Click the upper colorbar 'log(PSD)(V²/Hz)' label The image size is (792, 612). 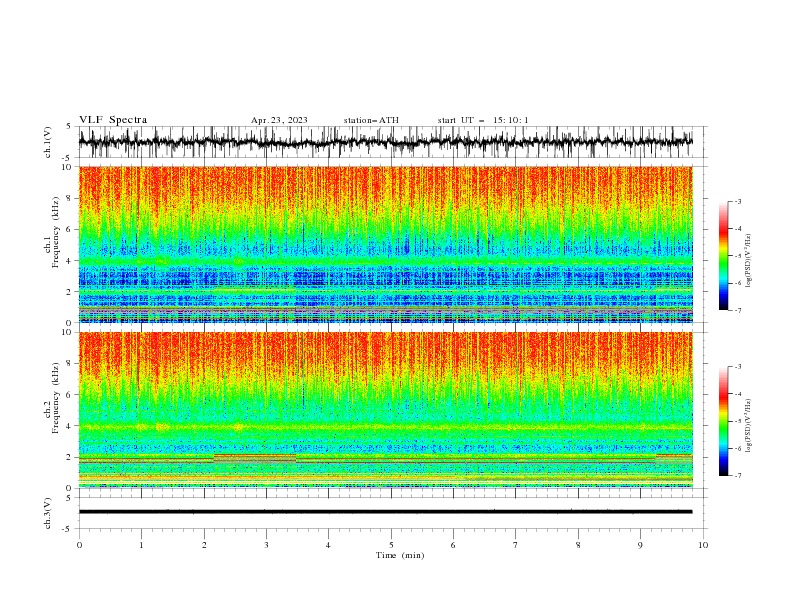pos(748,261)
